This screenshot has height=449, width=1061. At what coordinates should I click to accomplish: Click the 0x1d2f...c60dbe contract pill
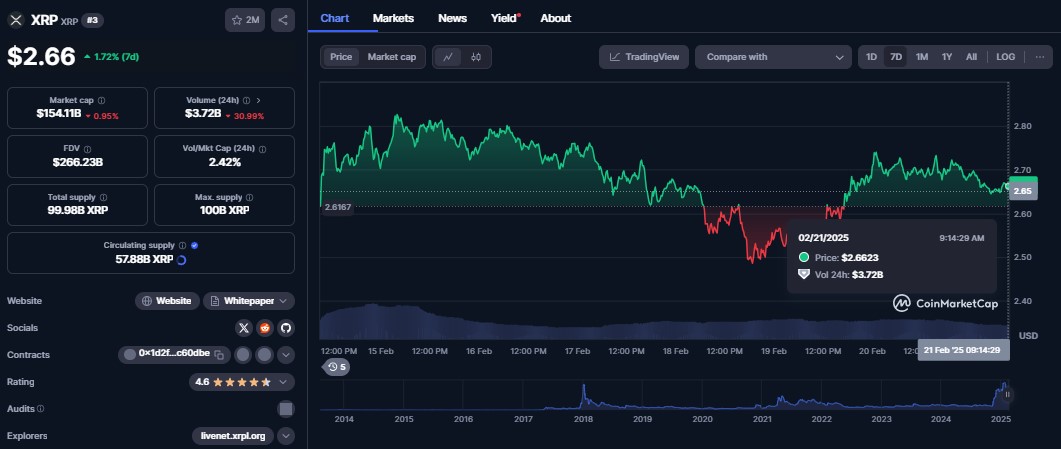click(174, 355)
